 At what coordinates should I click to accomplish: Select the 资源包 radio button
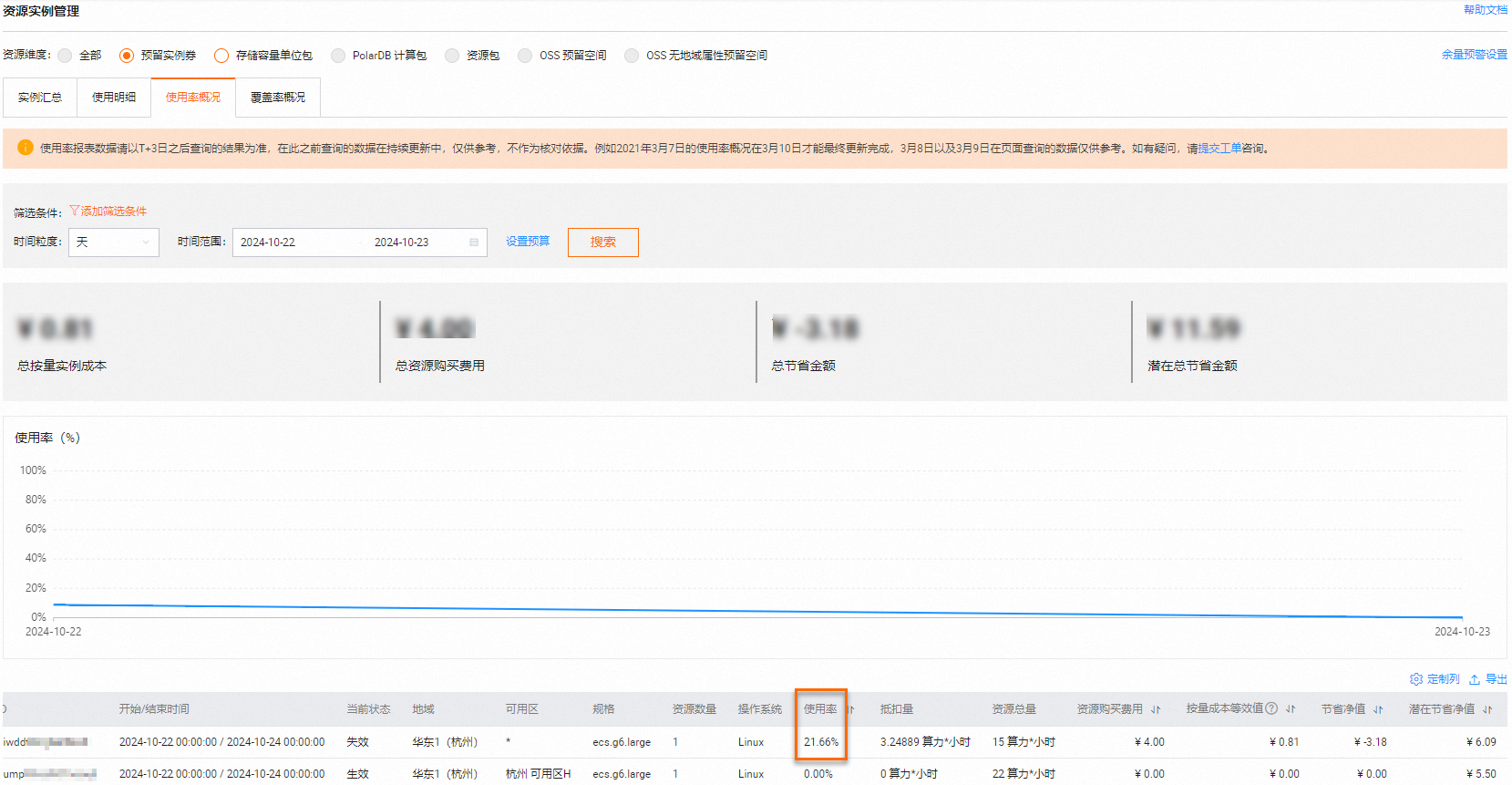tap(452, 56)
